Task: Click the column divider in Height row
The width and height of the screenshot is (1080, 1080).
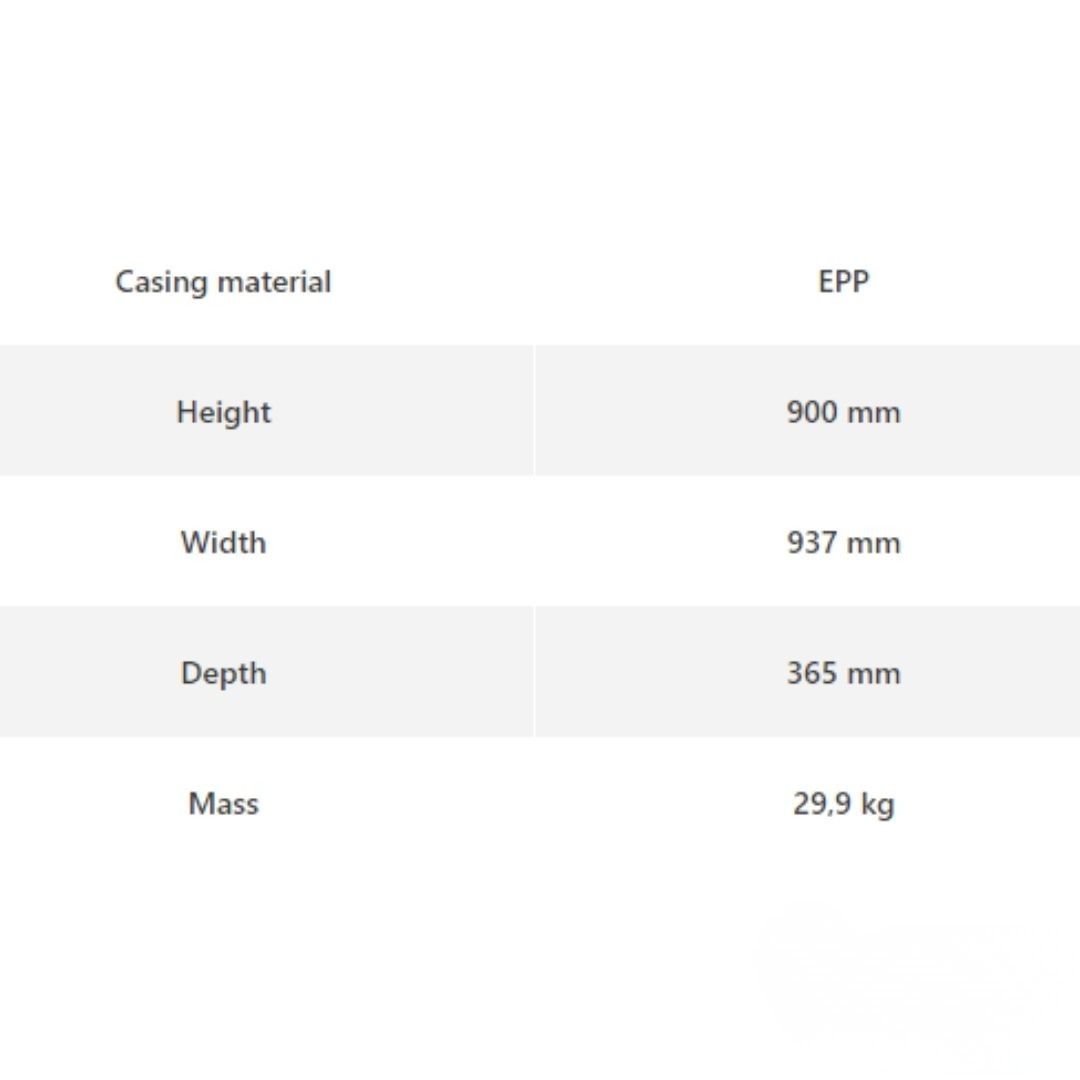Action: 534,411
